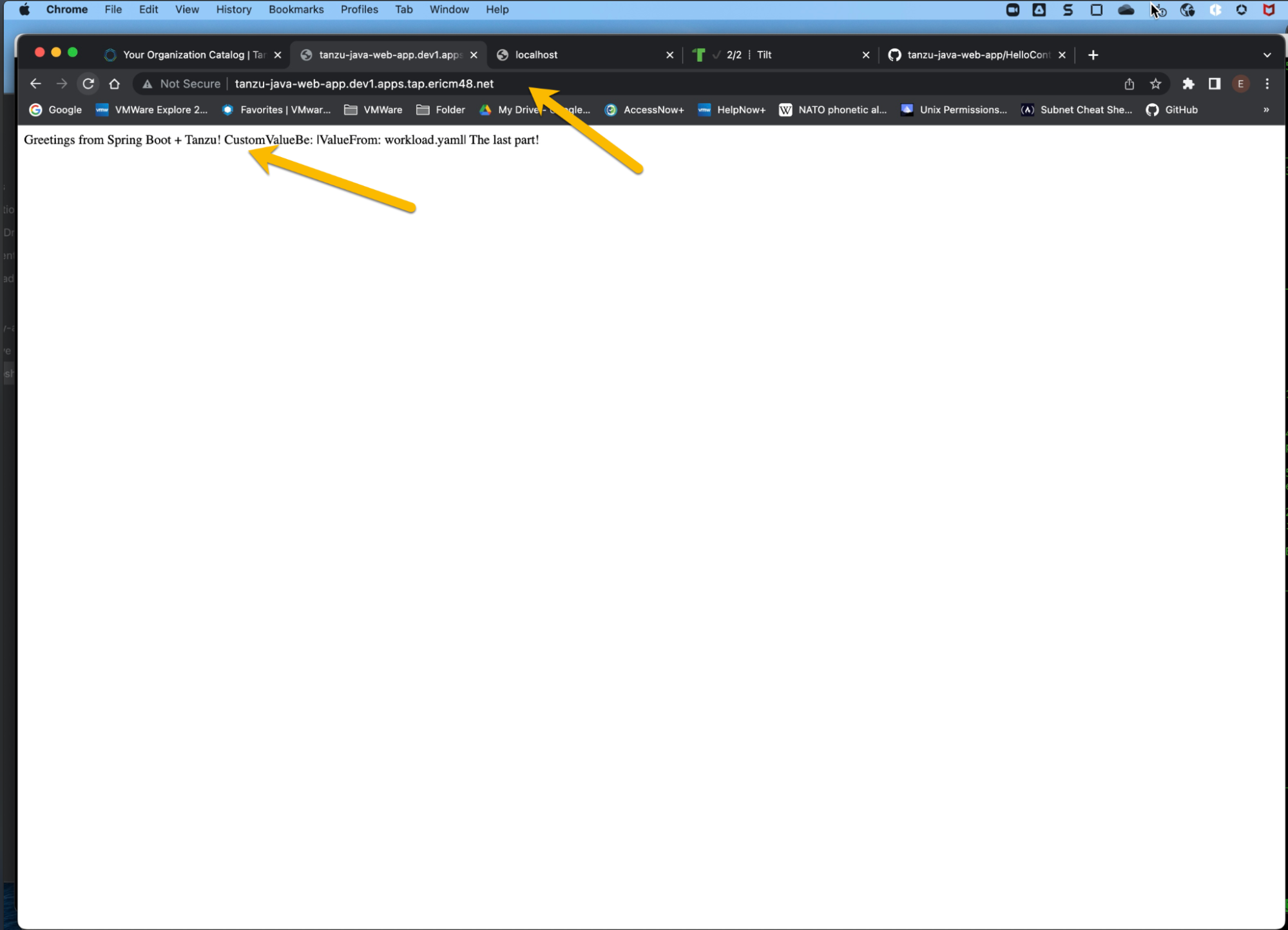The width and height of the screenshot is (1288, 930).
Task: Open the History menu
Action: [233, 10]
